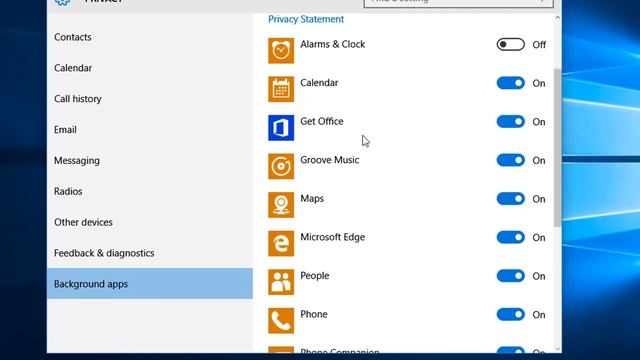Click the Microsoft Edge app icon

[281, 243]
